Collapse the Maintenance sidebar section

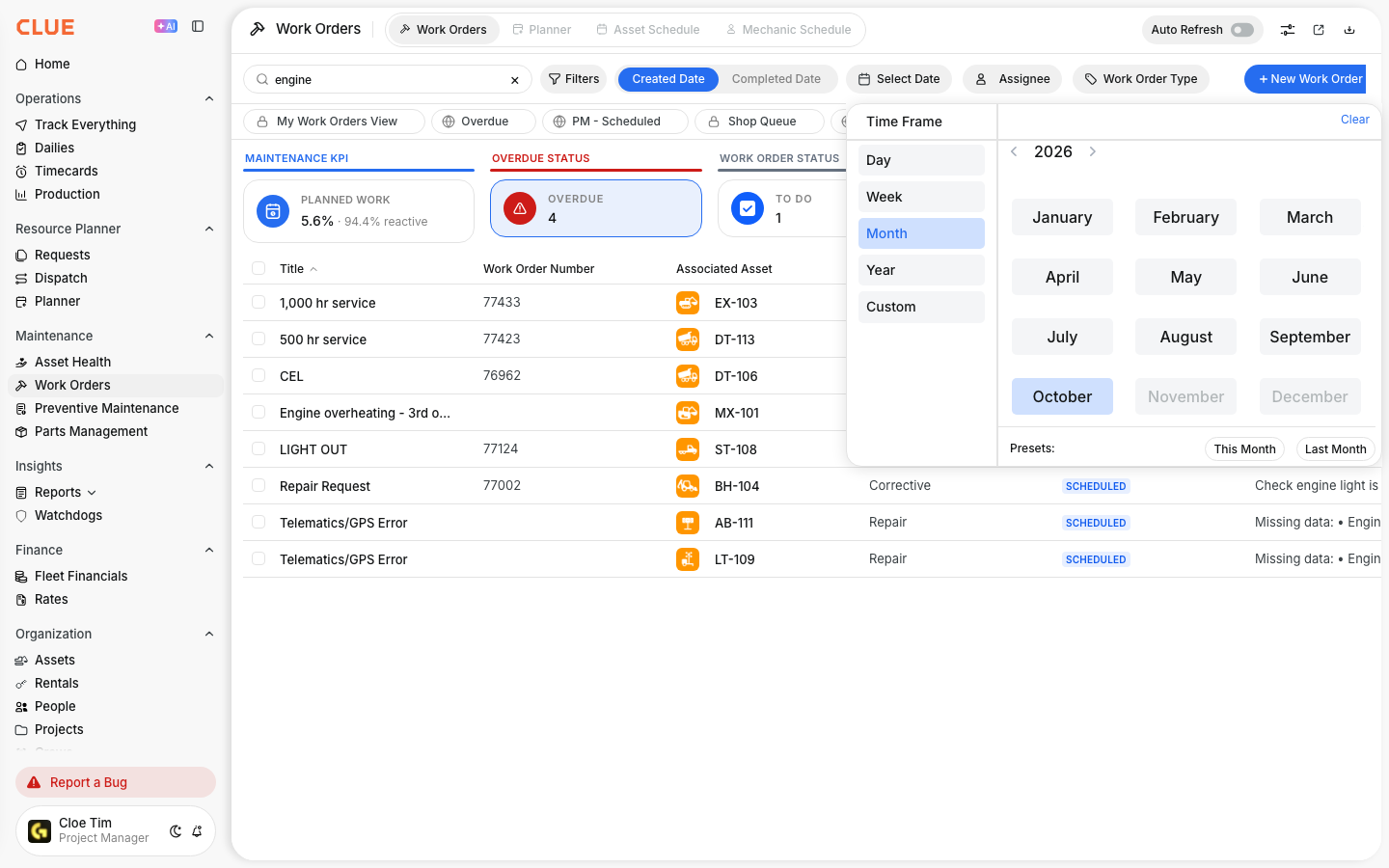(x=209, y=336)
